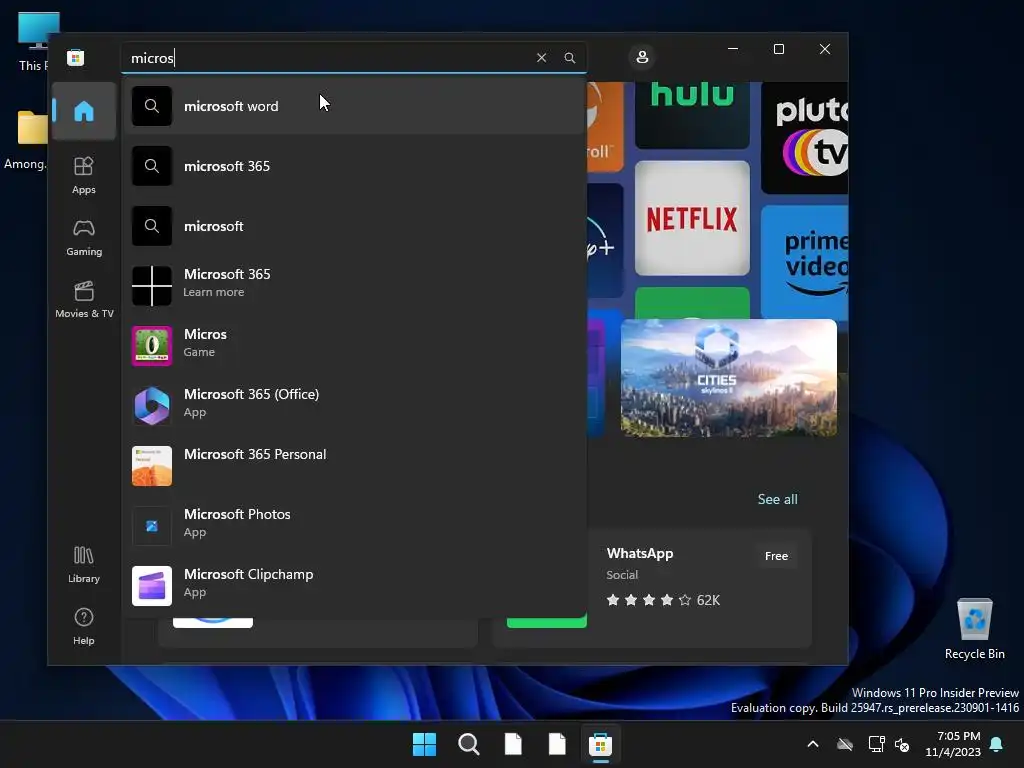Open the user account profile icon

tap(642, 57)
